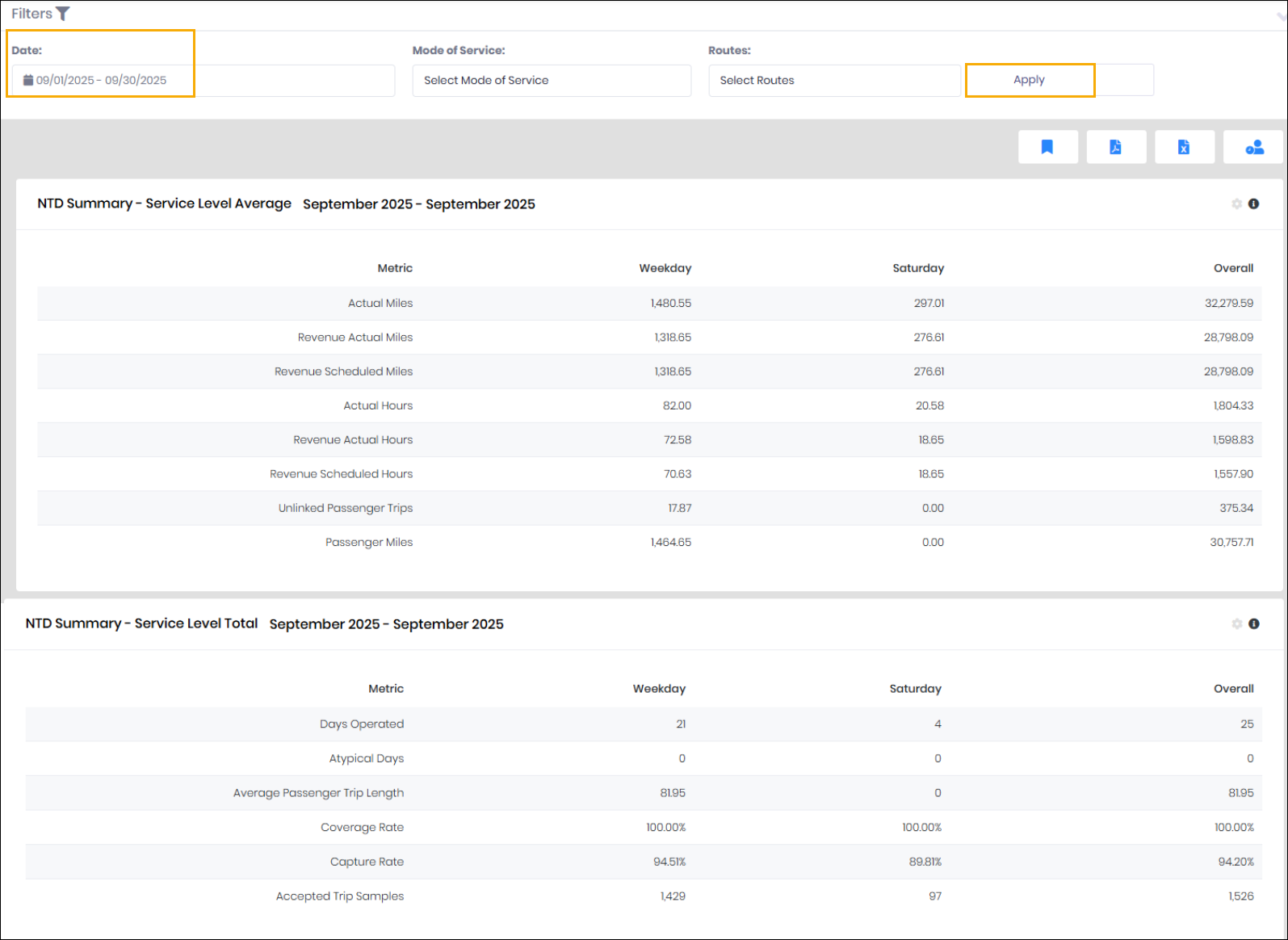
Task: Open the date range picker field
Action: 202,81
